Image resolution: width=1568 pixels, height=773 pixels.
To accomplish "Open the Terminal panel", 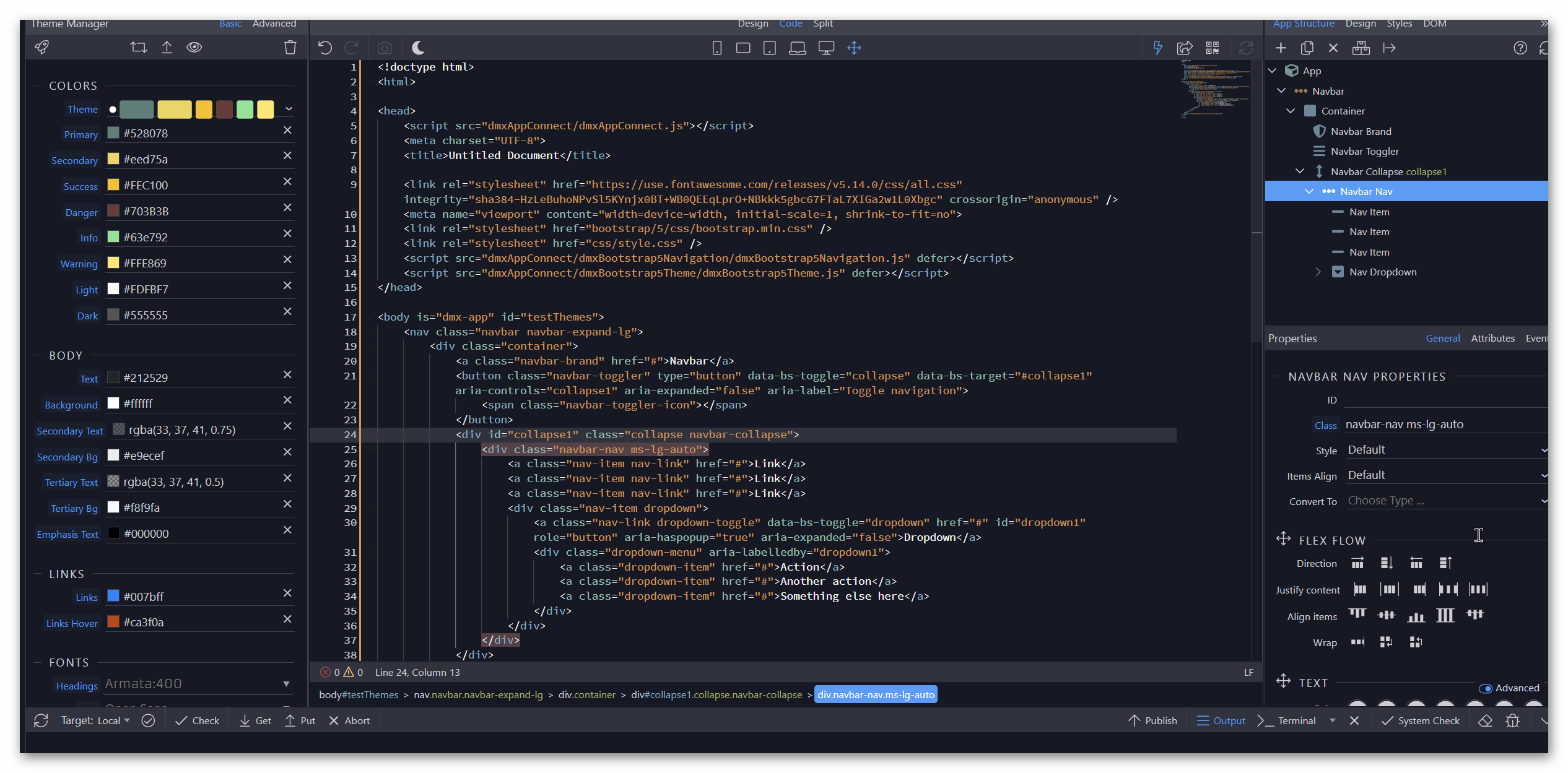I will [x=1287, y=720].
